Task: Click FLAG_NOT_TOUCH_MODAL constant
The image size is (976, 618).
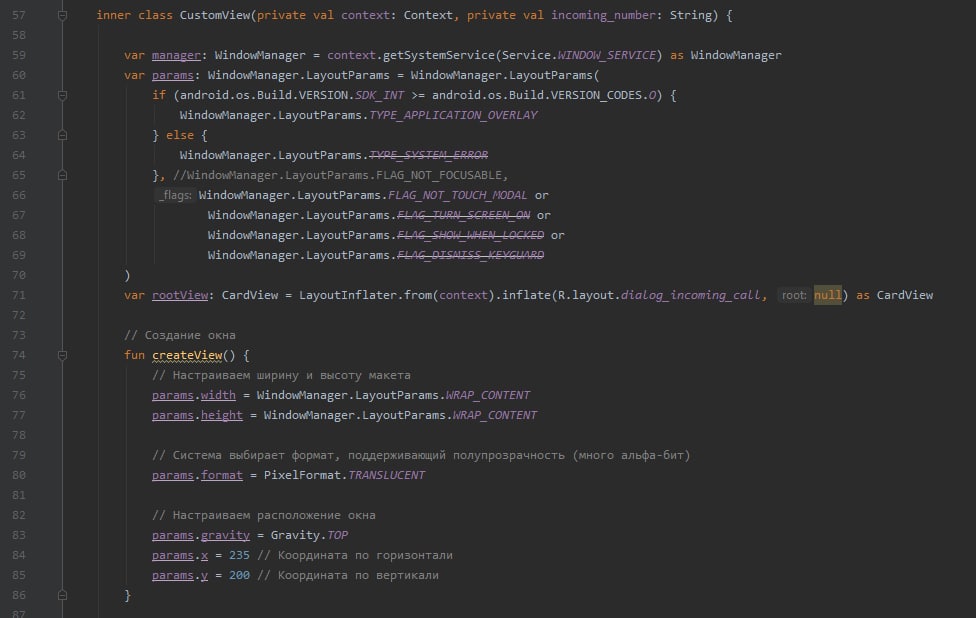Action: pyautogui.click(x=458, y=195)
